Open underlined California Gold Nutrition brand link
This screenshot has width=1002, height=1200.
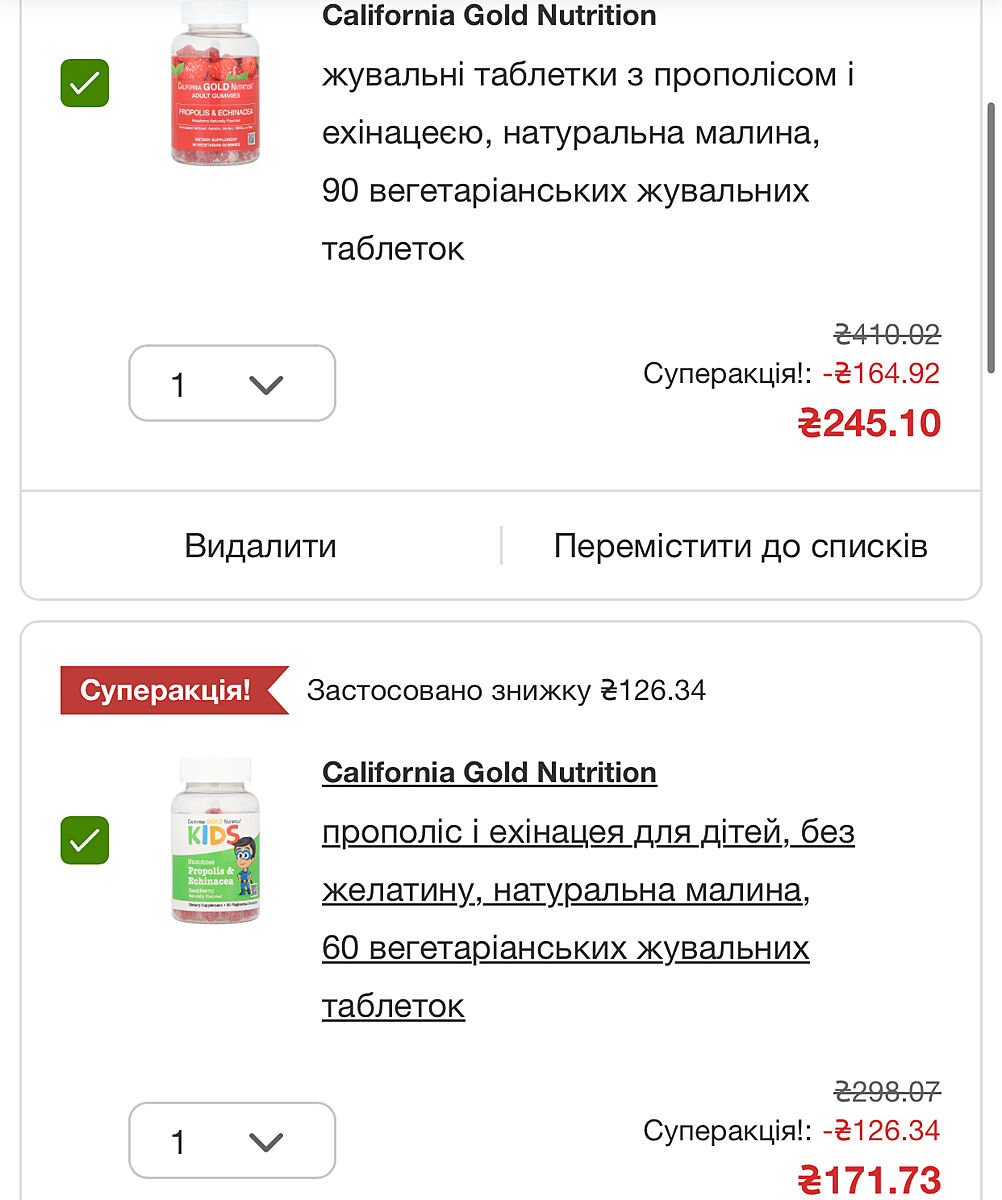pyautogui.click(x=489, y=773)
